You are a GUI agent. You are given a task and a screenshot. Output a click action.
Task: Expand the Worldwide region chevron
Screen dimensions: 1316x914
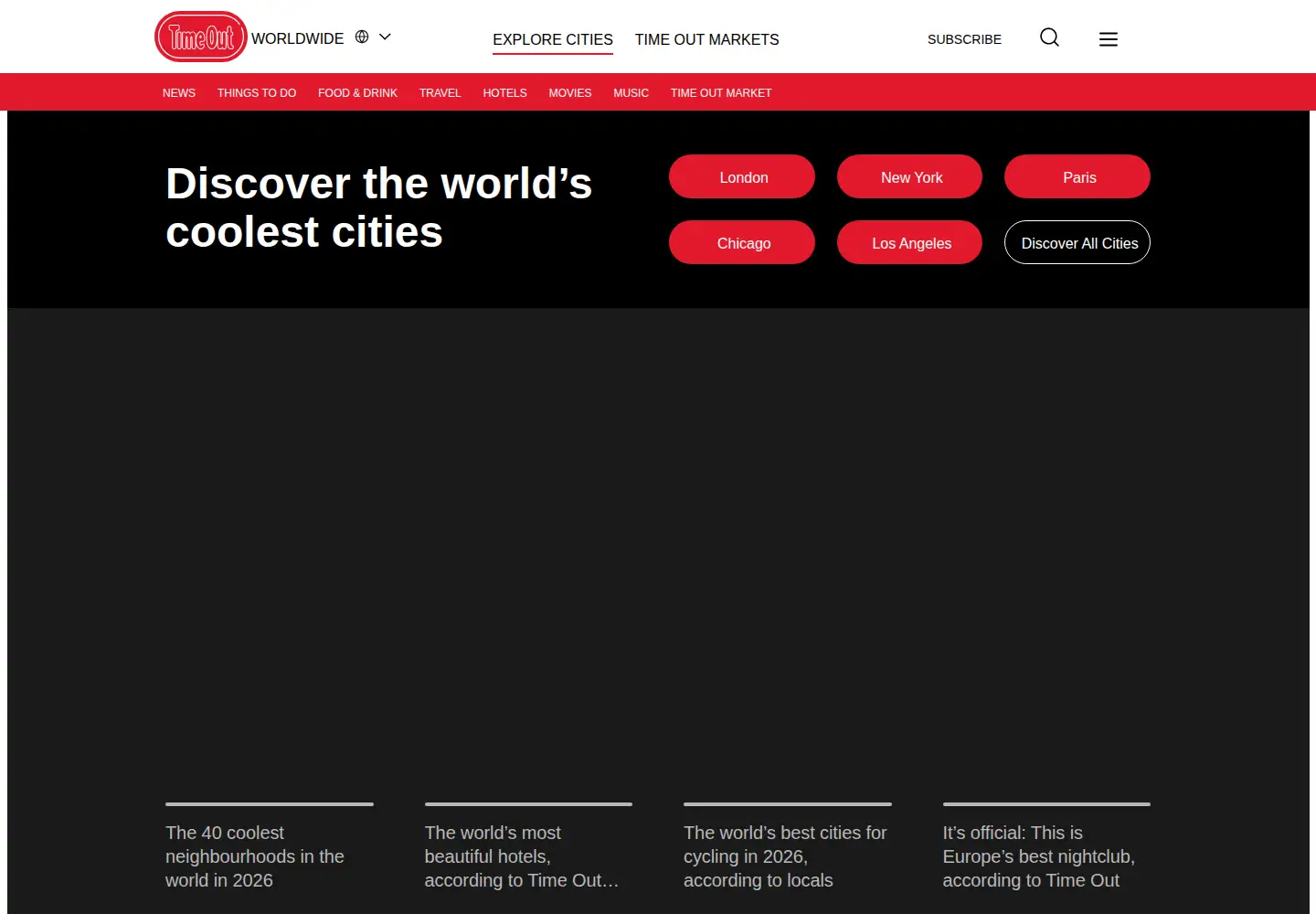[385, 37]
